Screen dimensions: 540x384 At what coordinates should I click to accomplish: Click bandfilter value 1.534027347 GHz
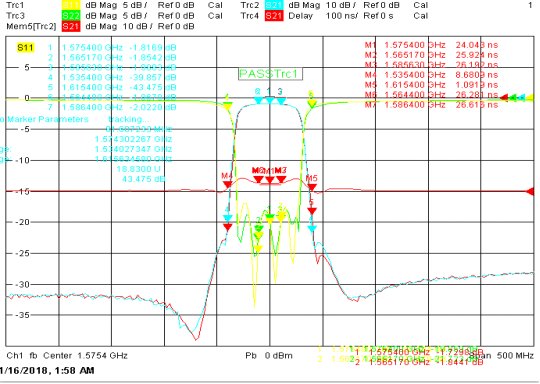[x=133, y=149]
